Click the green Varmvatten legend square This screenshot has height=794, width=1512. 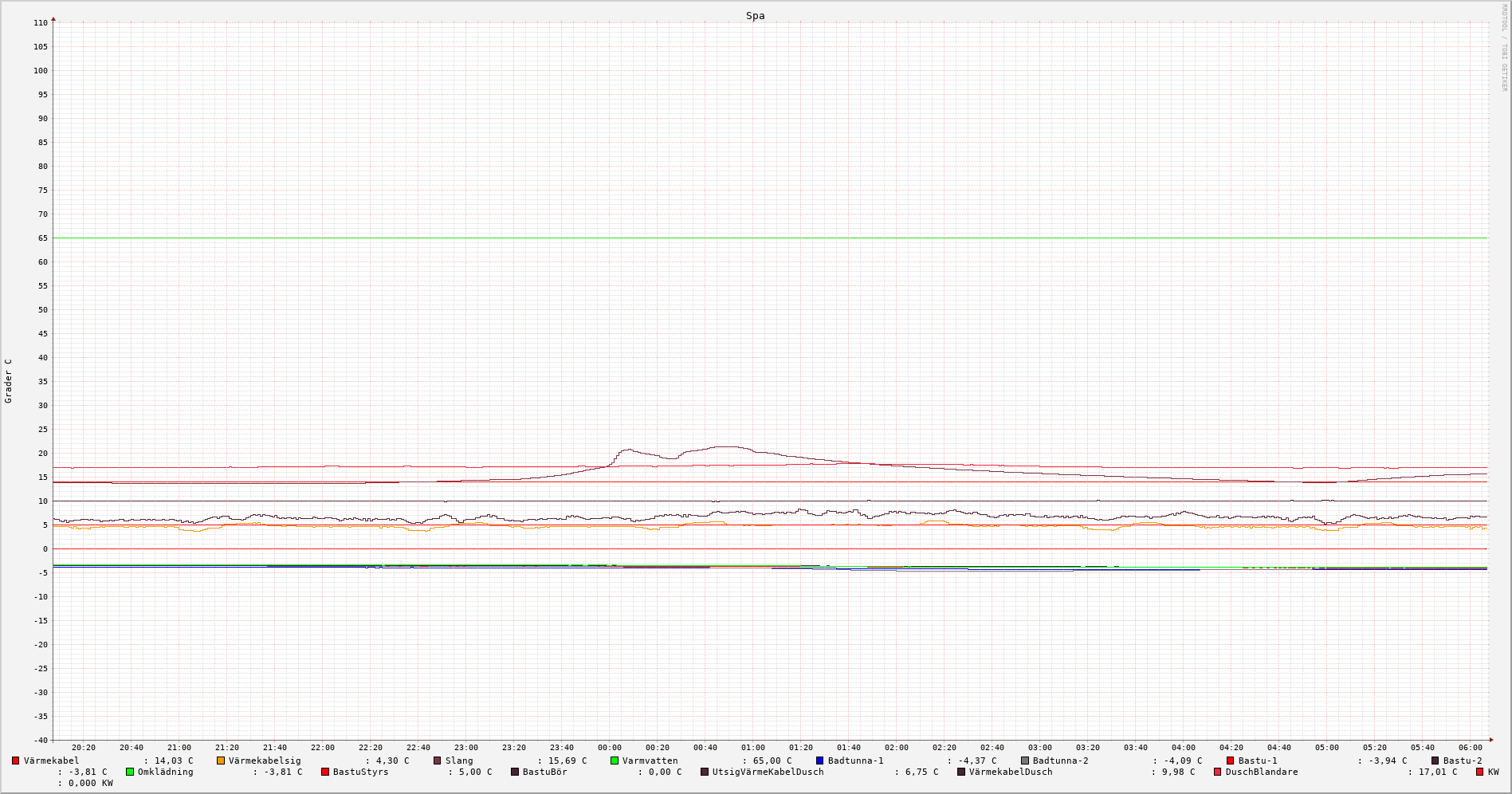(x=615, y=761)
